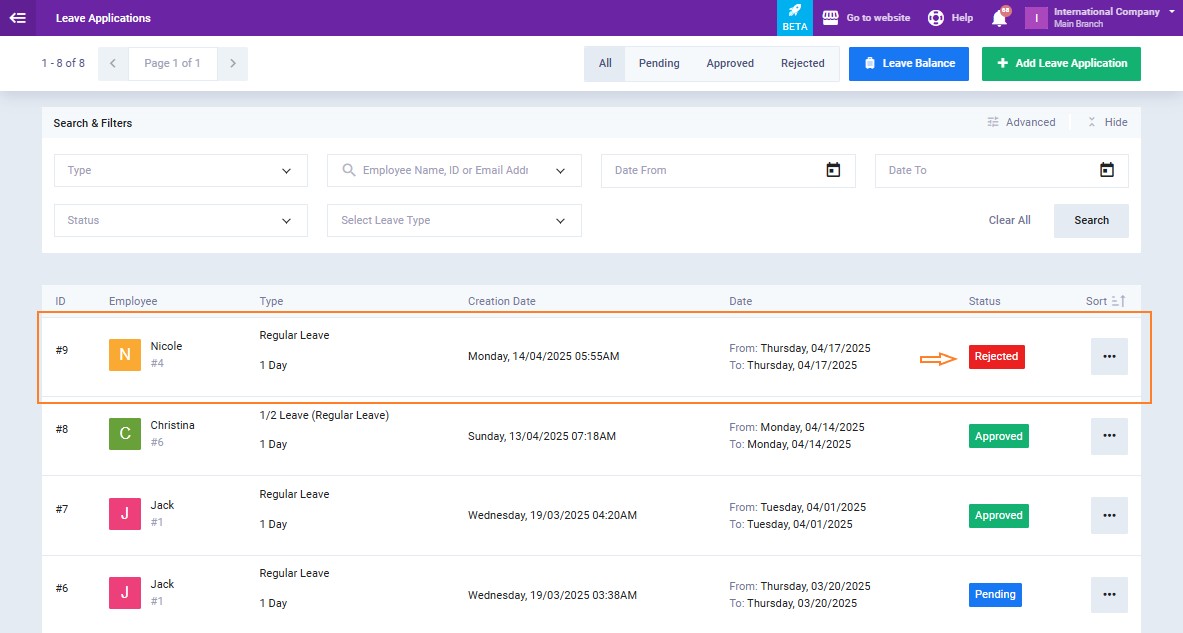Click the '1 - 8 of 8' record count
Screen dimensions: 1183x633
coord(63,63)
